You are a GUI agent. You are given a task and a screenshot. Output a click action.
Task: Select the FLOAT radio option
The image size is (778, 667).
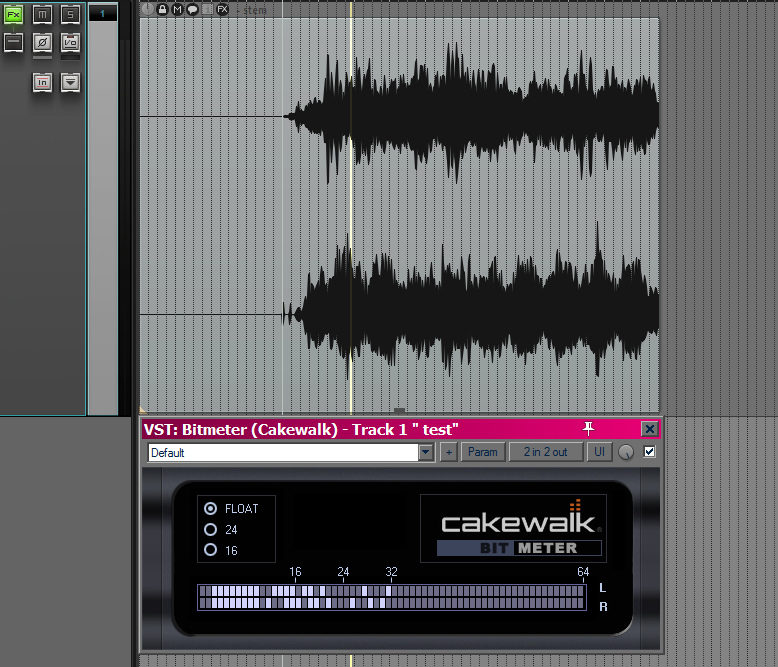tap(210, 508)
